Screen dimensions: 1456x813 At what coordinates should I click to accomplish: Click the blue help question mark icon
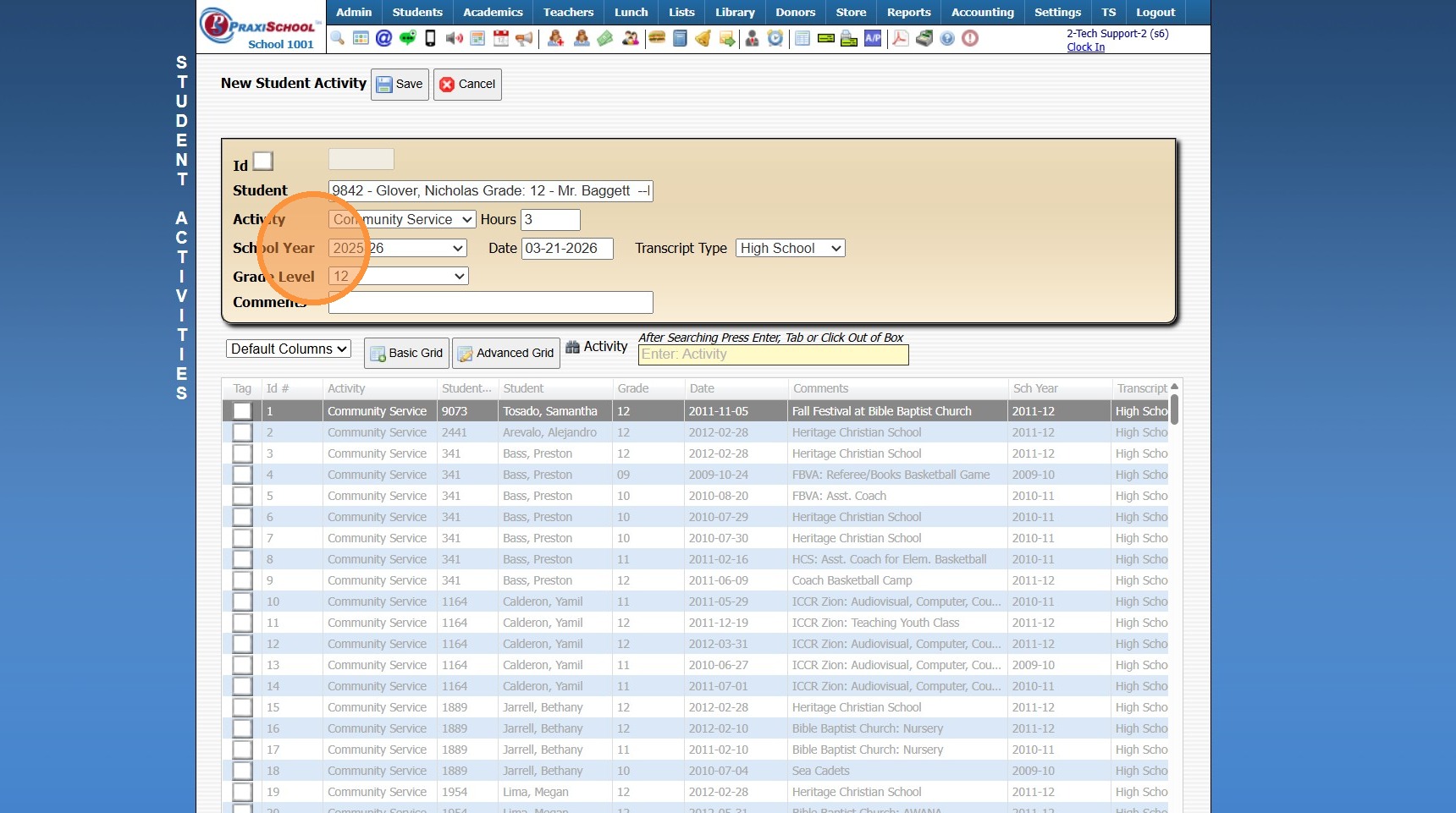(947, 38)
